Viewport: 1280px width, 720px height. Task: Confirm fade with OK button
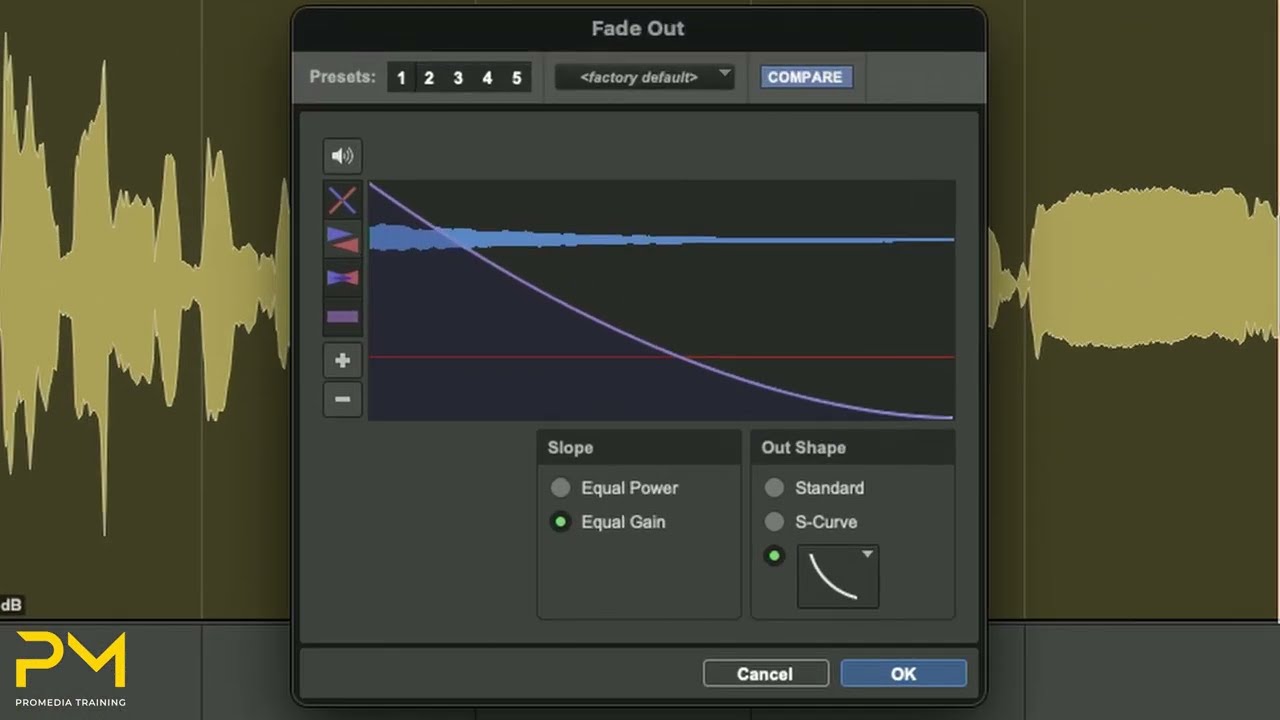click(904, 674)
